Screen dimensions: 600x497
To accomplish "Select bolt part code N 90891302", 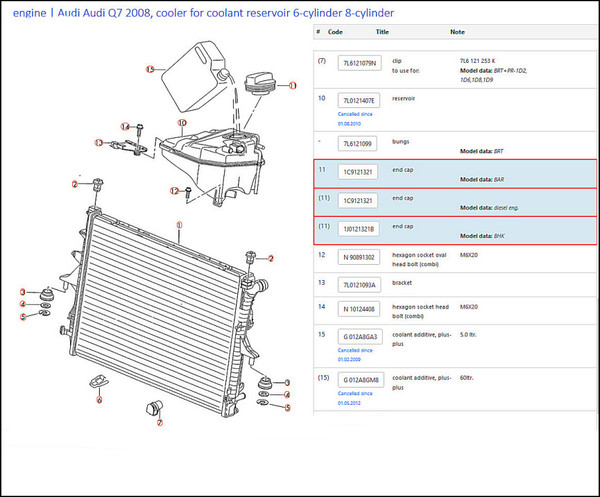I will click(x=359, y=257).
